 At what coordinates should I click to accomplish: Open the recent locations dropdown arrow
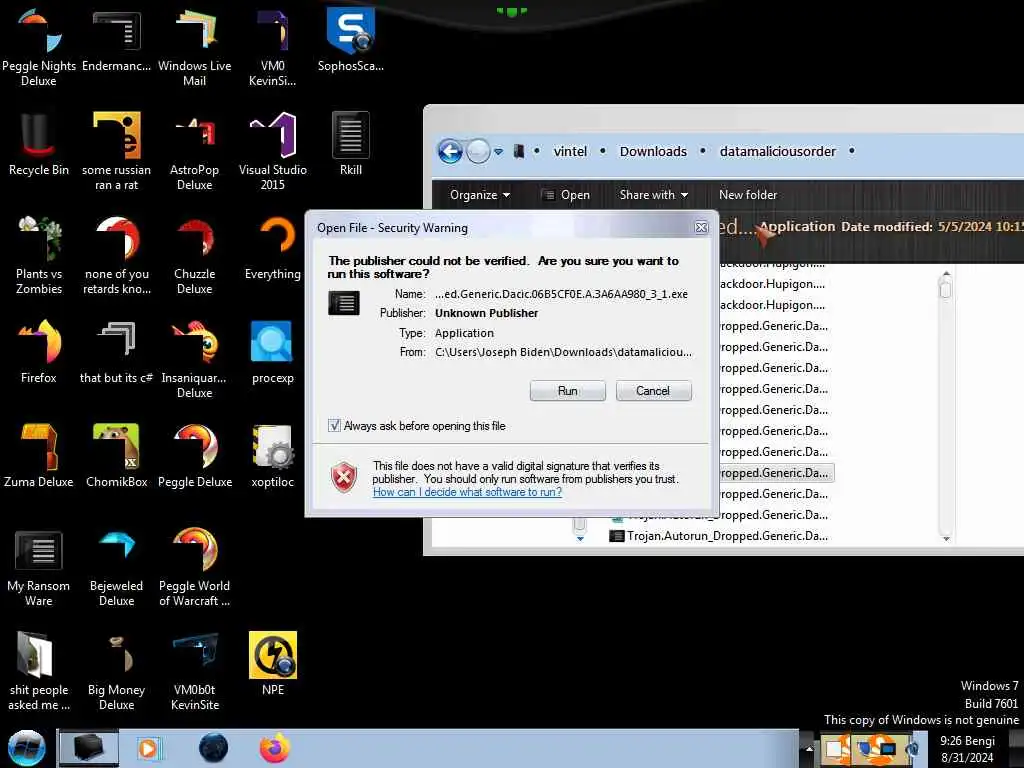pos(498,152)
